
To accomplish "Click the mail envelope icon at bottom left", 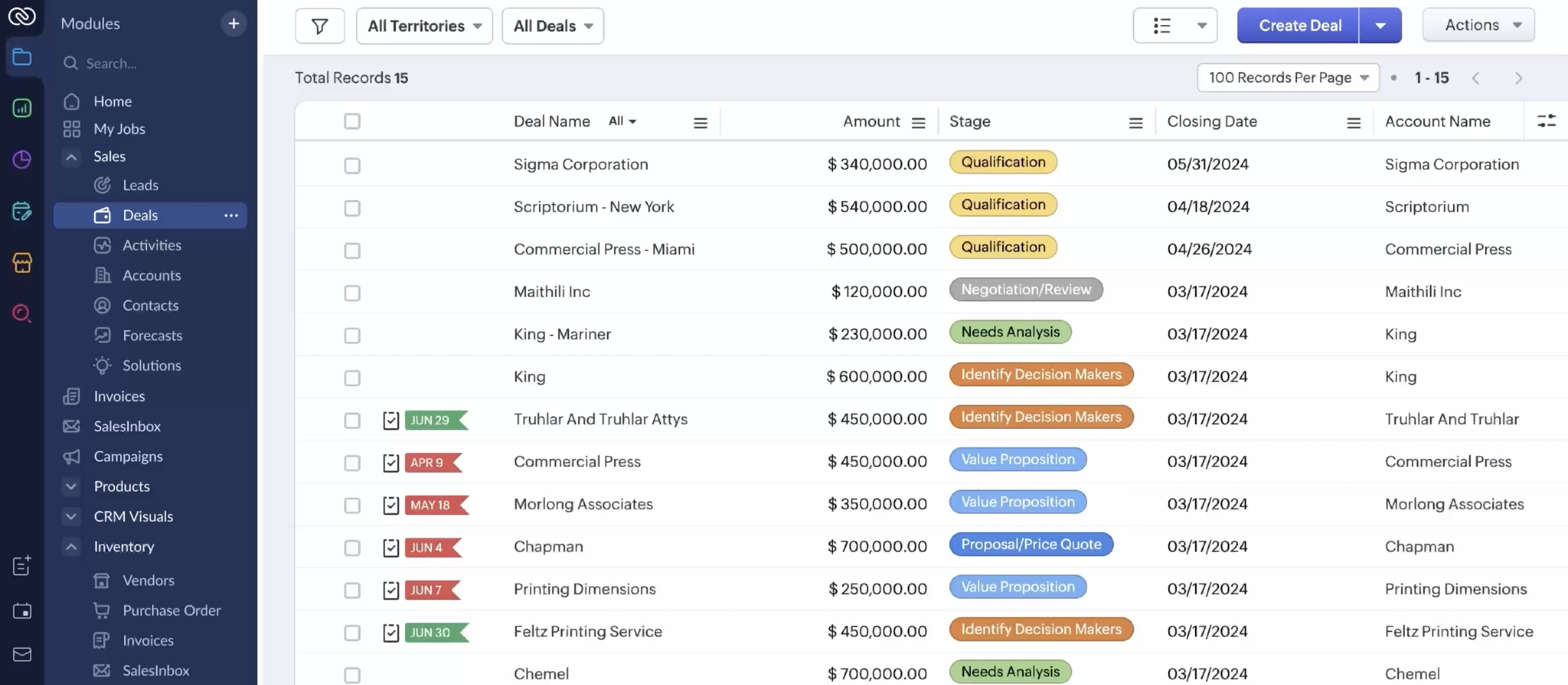I will pos(23,655).
